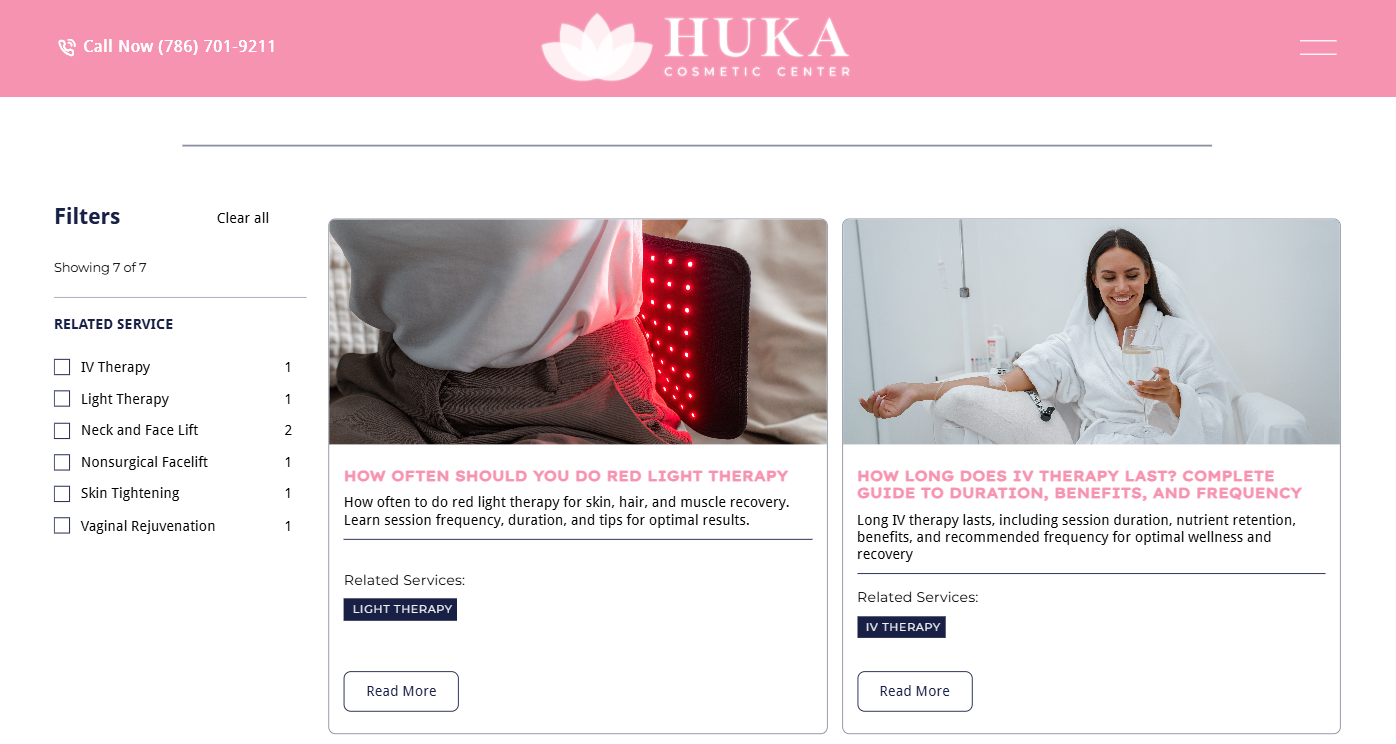This screenshot has width=1396, height=744.
Task: Select the Skin Tightening checkbox
Action: (x=62, y=493)
